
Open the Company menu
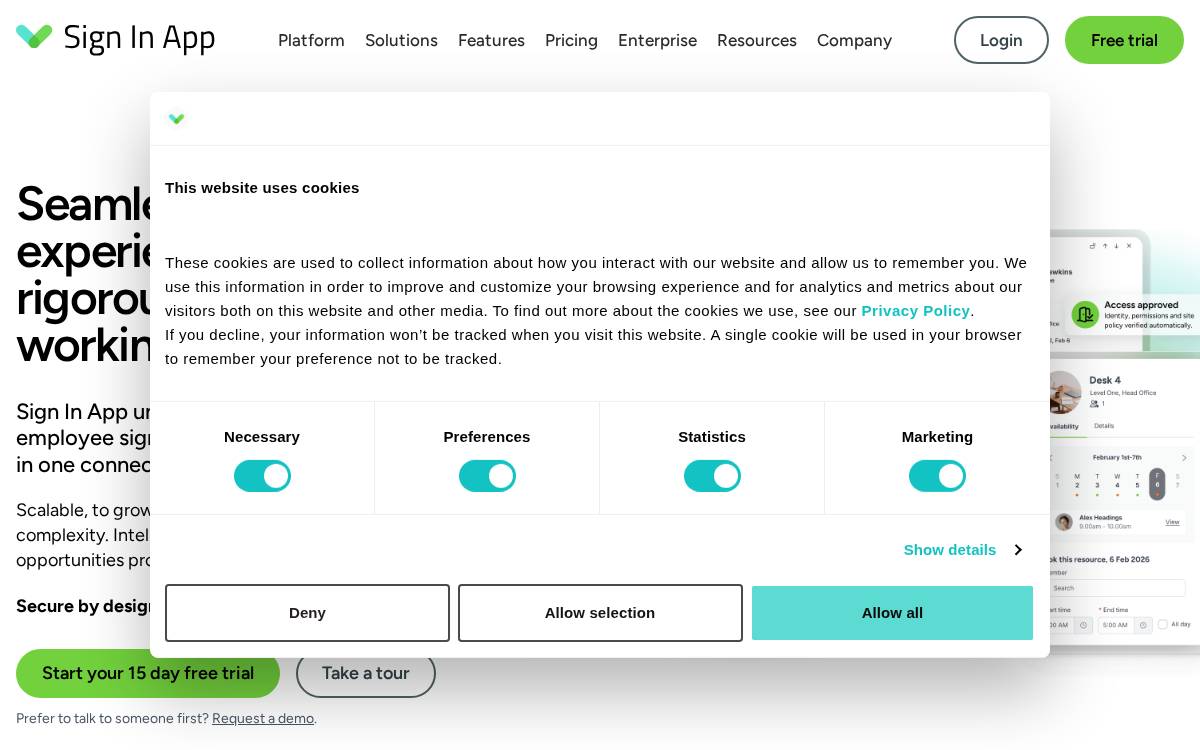click(x=854, y=40)
